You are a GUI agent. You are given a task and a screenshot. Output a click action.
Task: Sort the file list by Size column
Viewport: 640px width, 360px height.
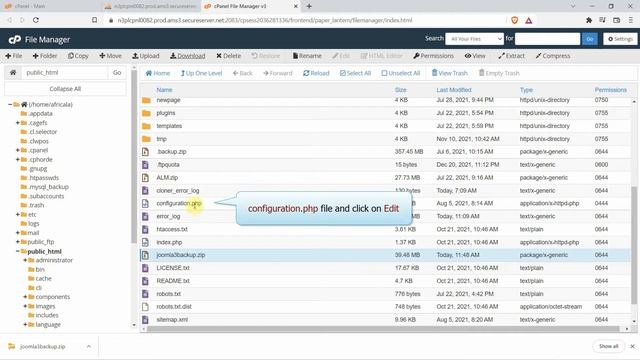click(400, 90)
